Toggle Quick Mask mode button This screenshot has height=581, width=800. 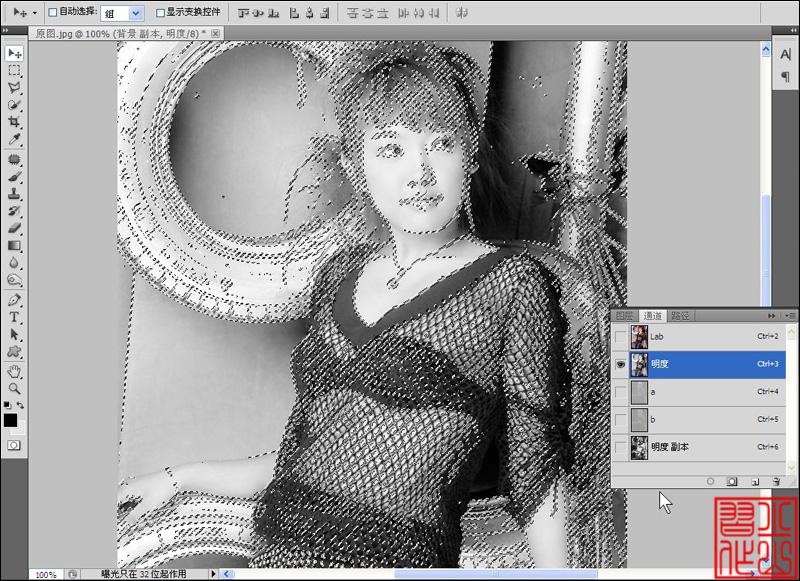point(14,445)
